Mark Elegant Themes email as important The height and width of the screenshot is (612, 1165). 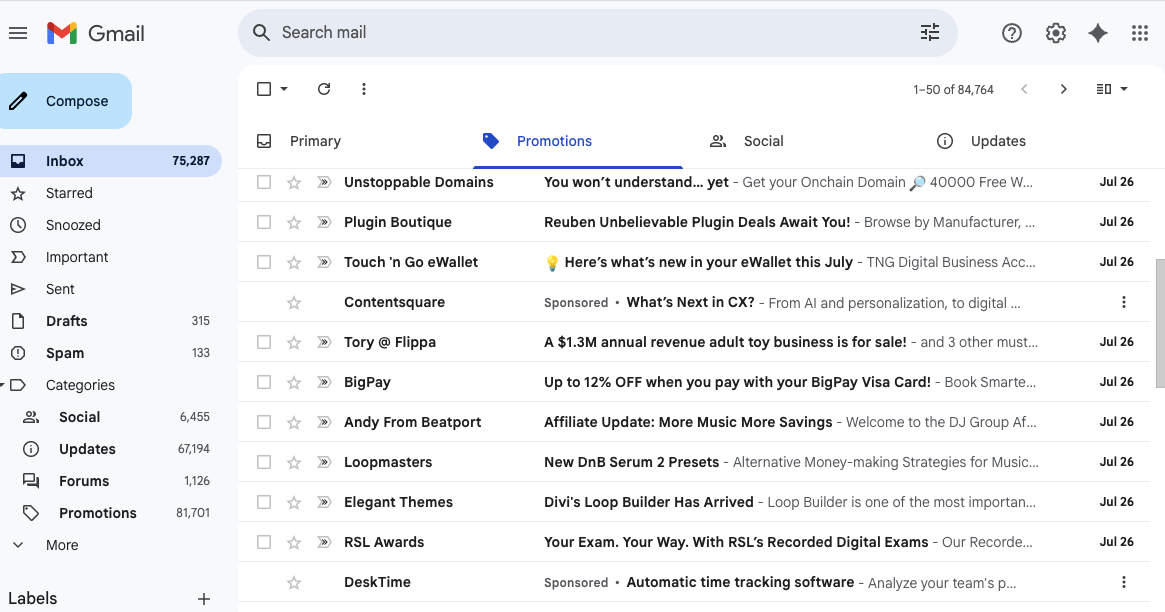324,502
